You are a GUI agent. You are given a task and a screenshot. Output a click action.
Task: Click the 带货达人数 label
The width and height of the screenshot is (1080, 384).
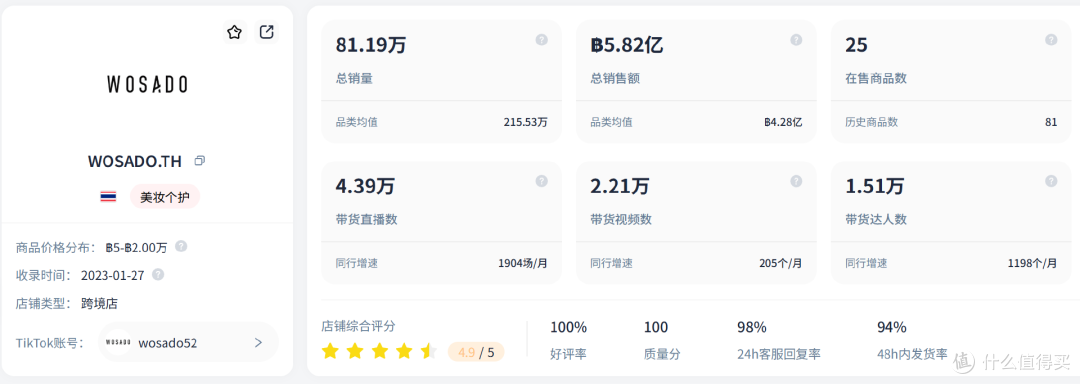coord(876,220)
